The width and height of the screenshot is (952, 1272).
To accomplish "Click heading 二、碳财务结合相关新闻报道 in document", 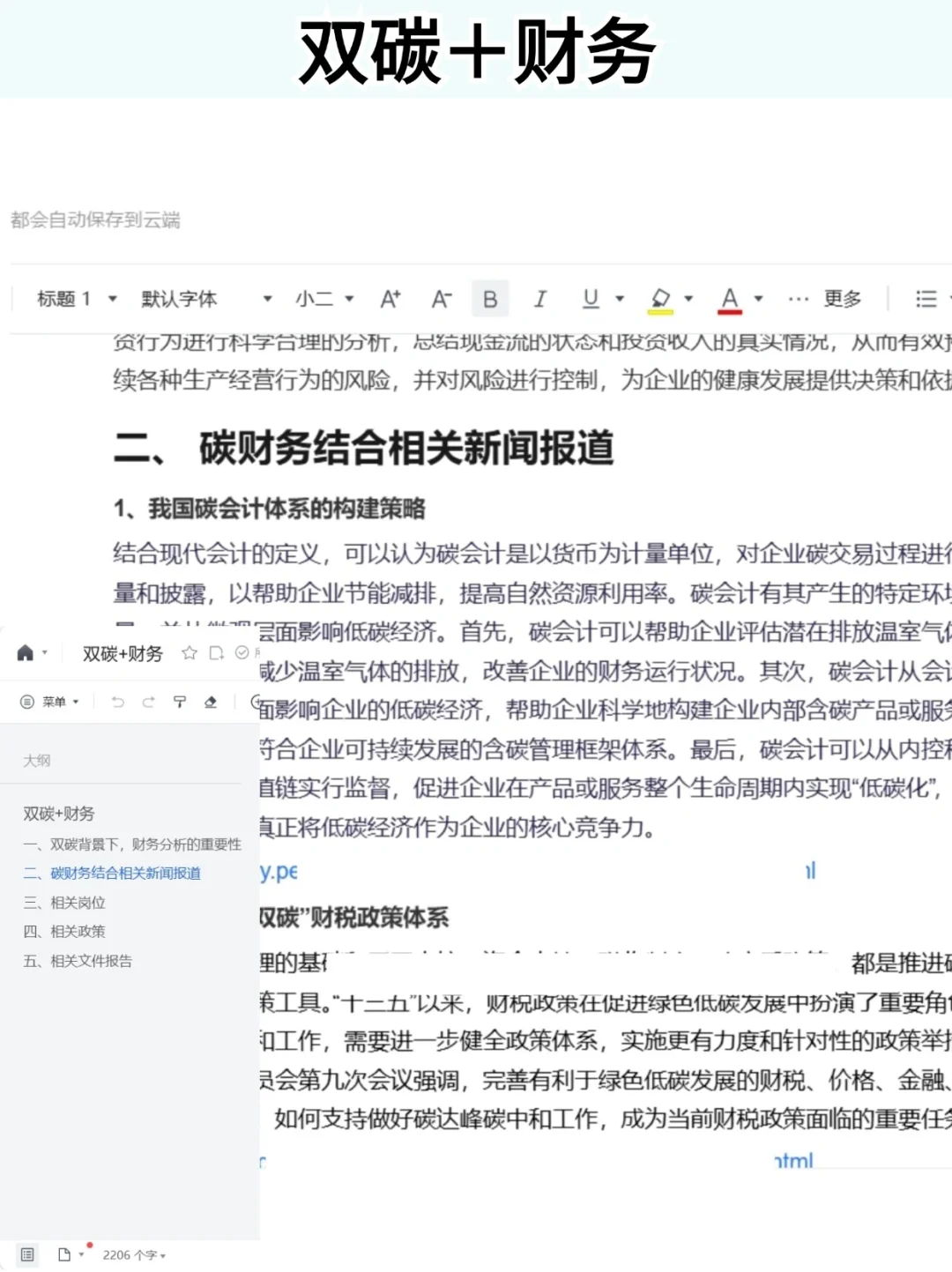I will (x=363, y=447).
